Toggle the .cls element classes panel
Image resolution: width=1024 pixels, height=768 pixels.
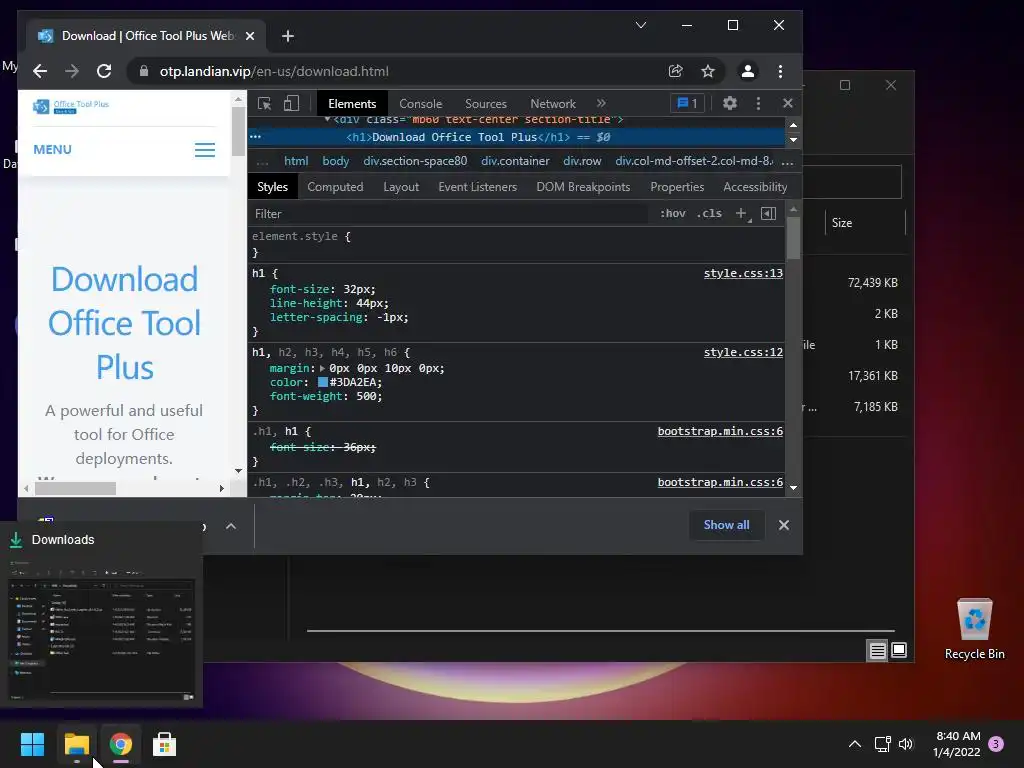pos(709,214)
